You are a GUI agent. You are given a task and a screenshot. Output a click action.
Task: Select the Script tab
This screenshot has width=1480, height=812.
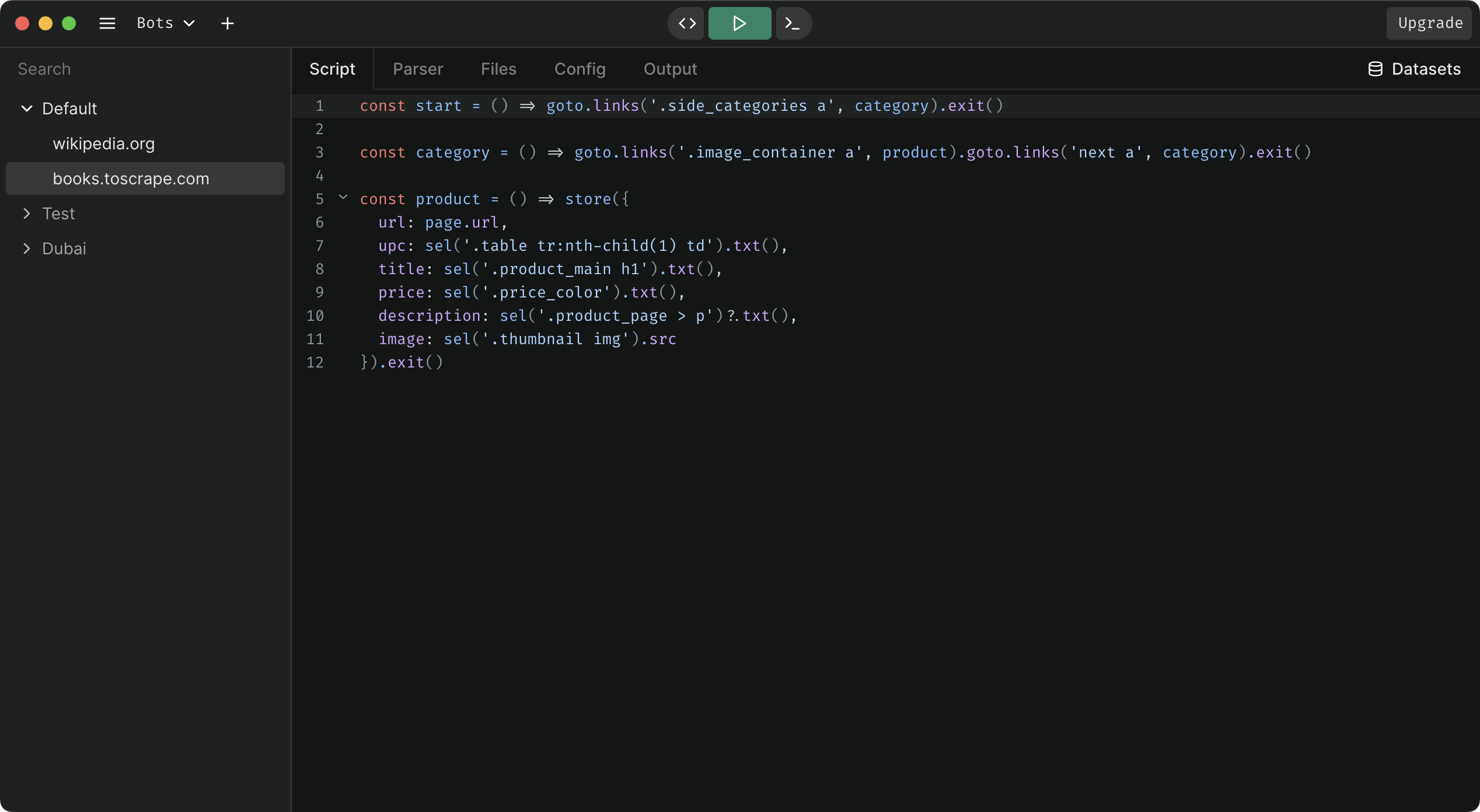[332, 69]
